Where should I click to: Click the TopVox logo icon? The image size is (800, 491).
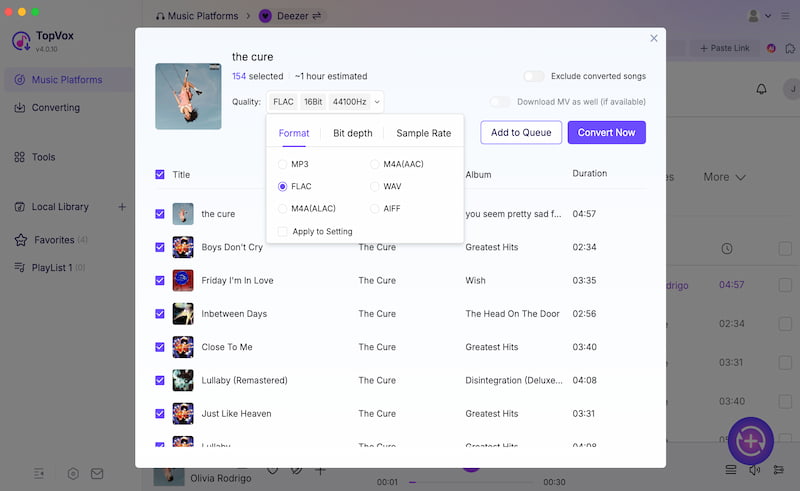pos(21,41)
